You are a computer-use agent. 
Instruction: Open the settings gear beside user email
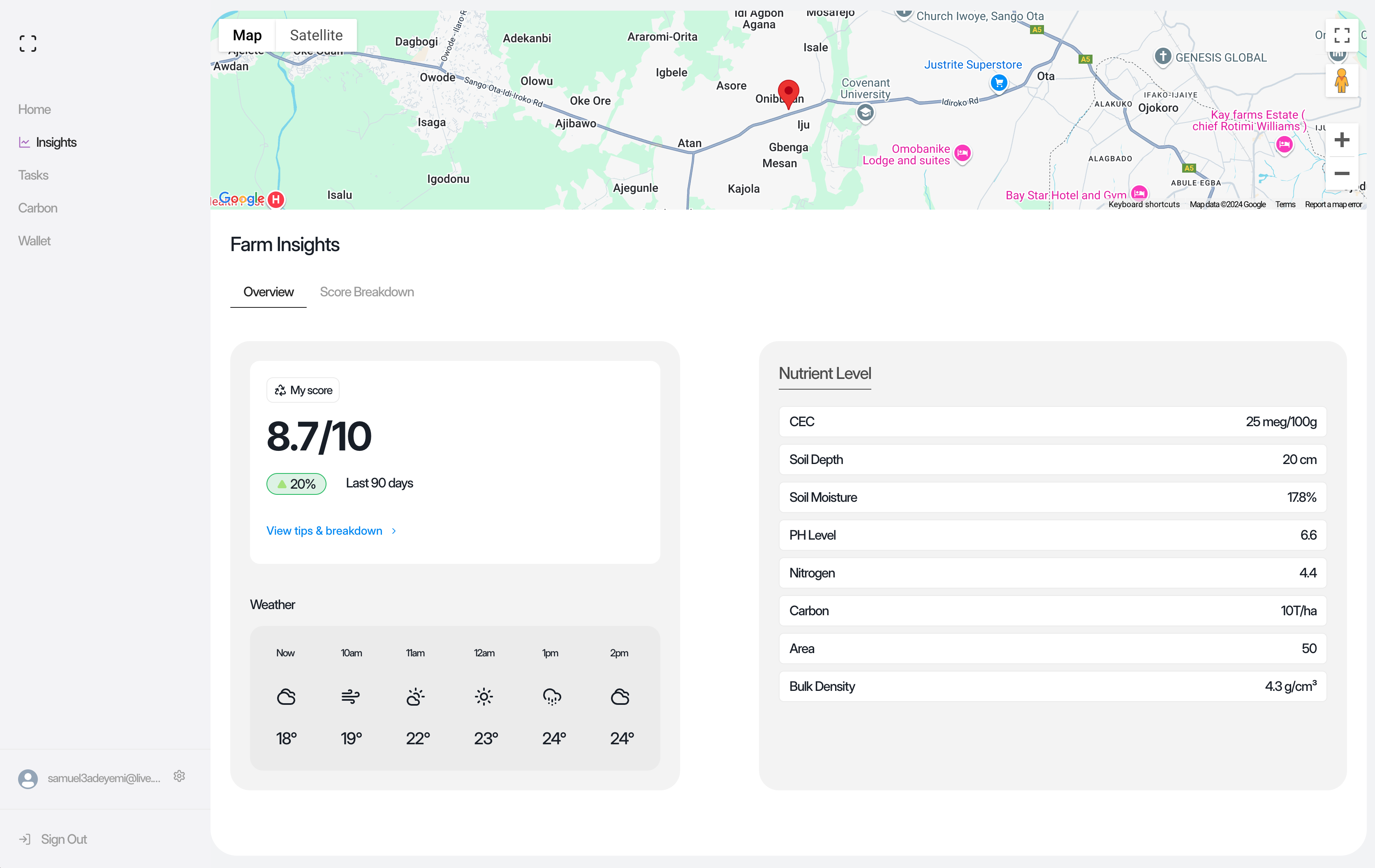179,776
